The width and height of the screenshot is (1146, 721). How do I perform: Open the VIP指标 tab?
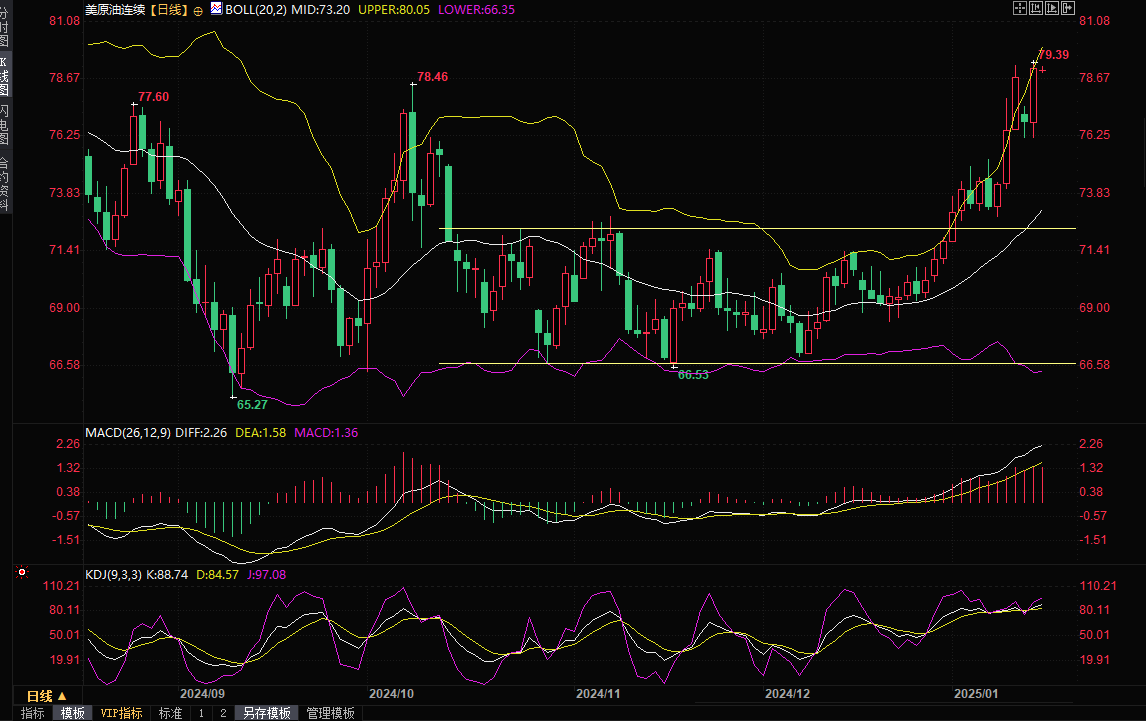tap(122, 713)
